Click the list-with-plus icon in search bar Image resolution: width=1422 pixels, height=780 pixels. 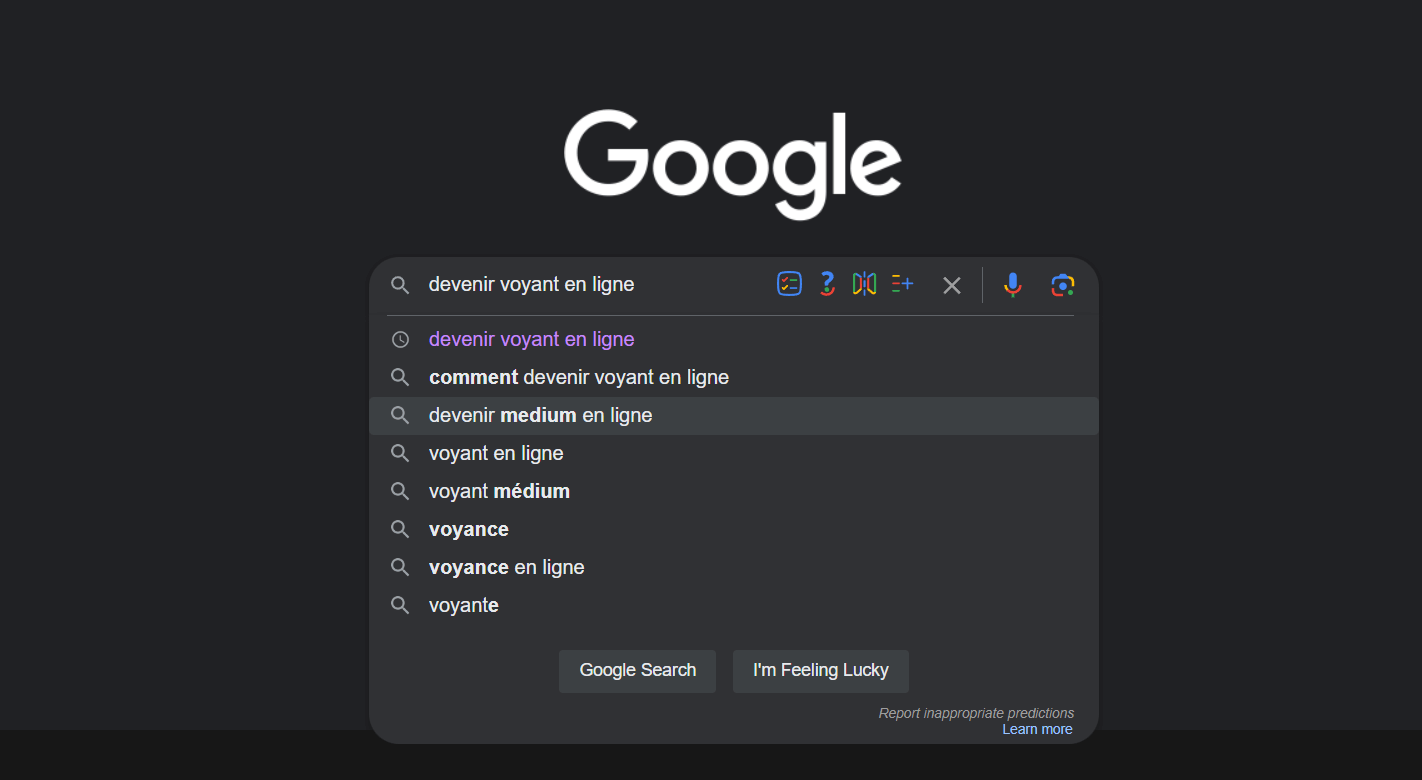click(x=902, y=284)
